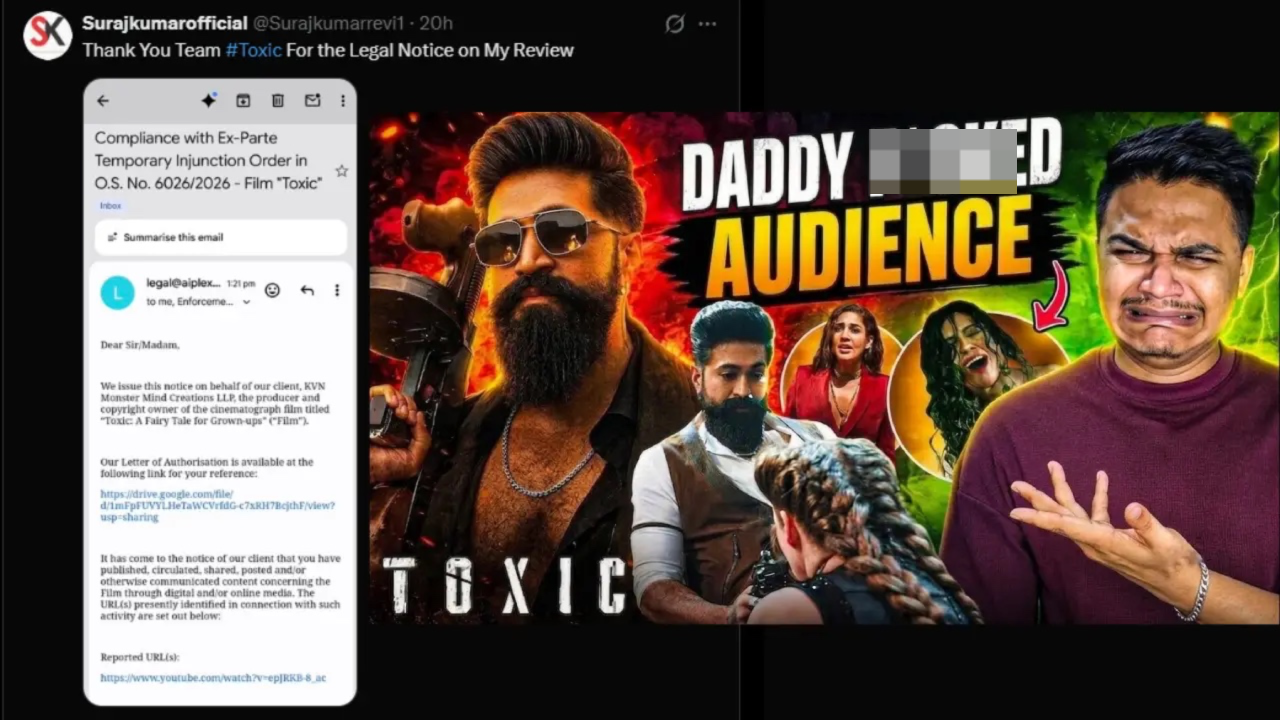
Task: Open the Gemini sparkle icon in email toolbar
Action: pos(208,100)
